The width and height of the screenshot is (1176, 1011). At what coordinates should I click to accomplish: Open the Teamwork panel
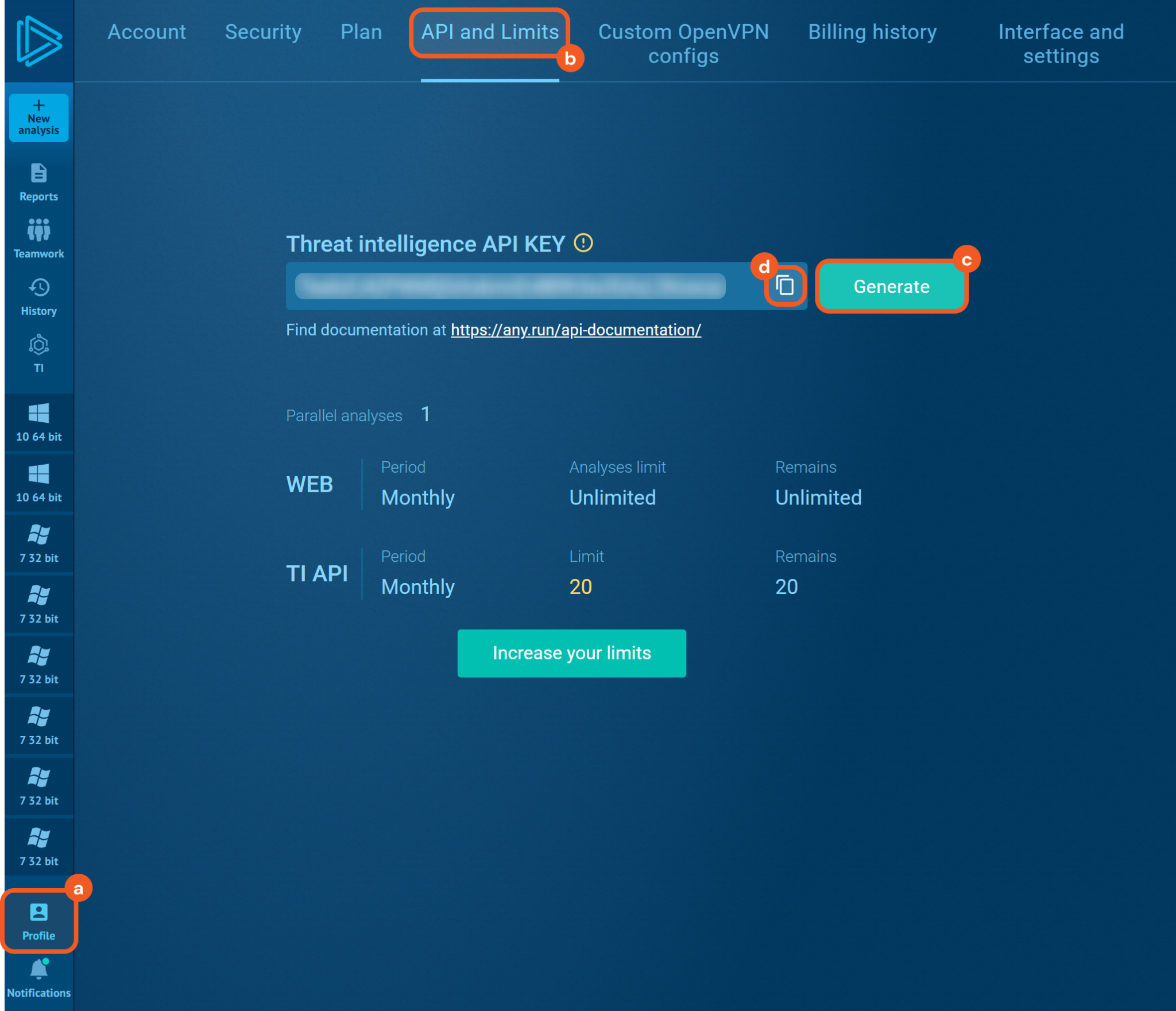(39, 238)
